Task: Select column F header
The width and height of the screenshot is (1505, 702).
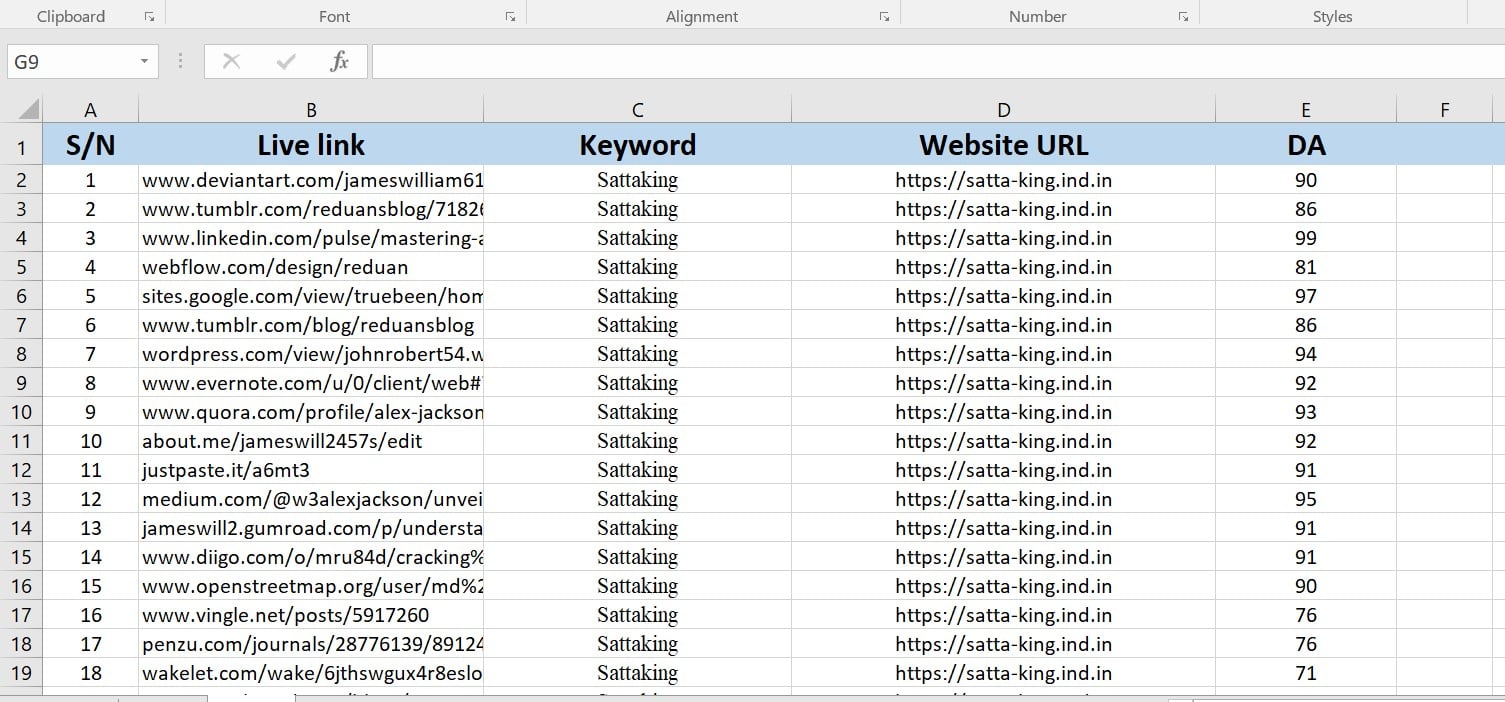Action: click(1444, 110)
